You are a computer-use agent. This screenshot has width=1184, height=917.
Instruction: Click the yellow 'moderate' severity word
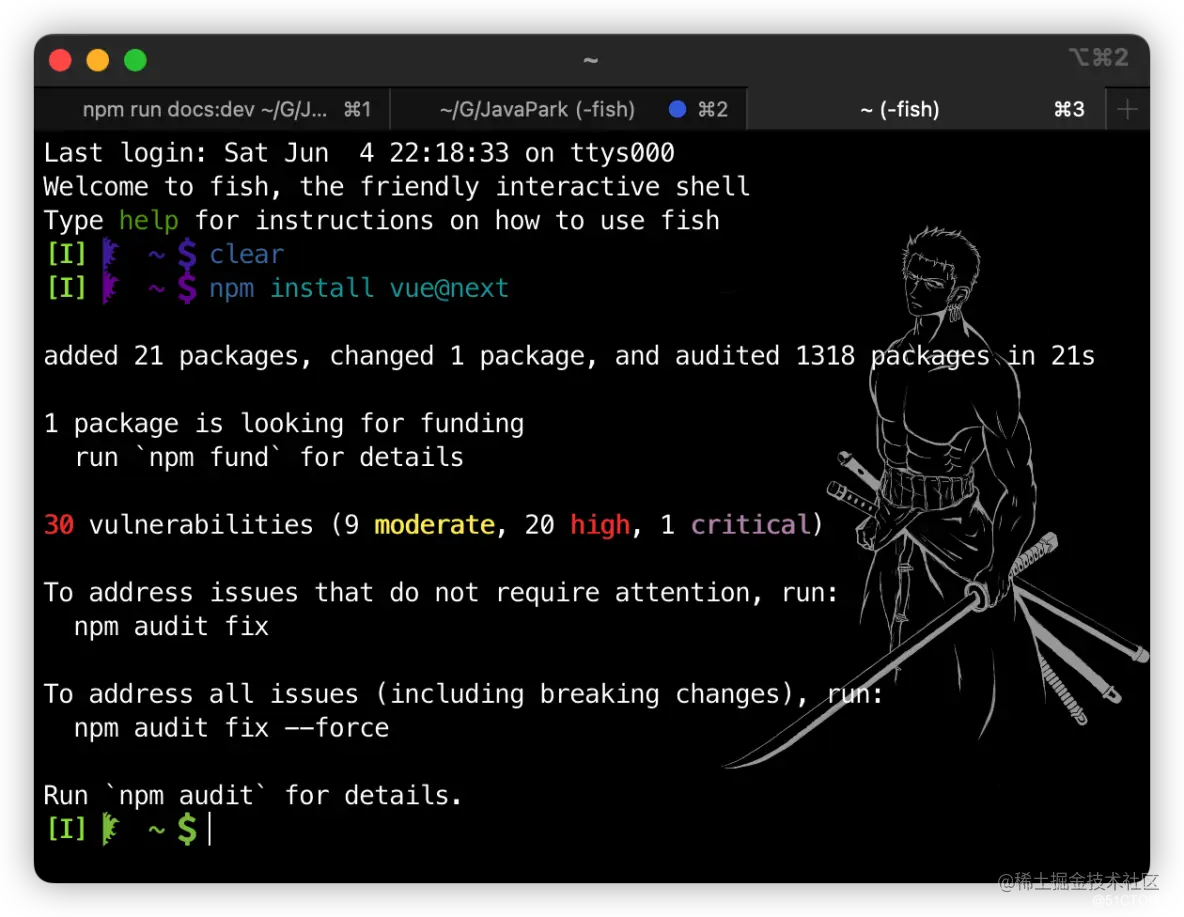point(434,524)
